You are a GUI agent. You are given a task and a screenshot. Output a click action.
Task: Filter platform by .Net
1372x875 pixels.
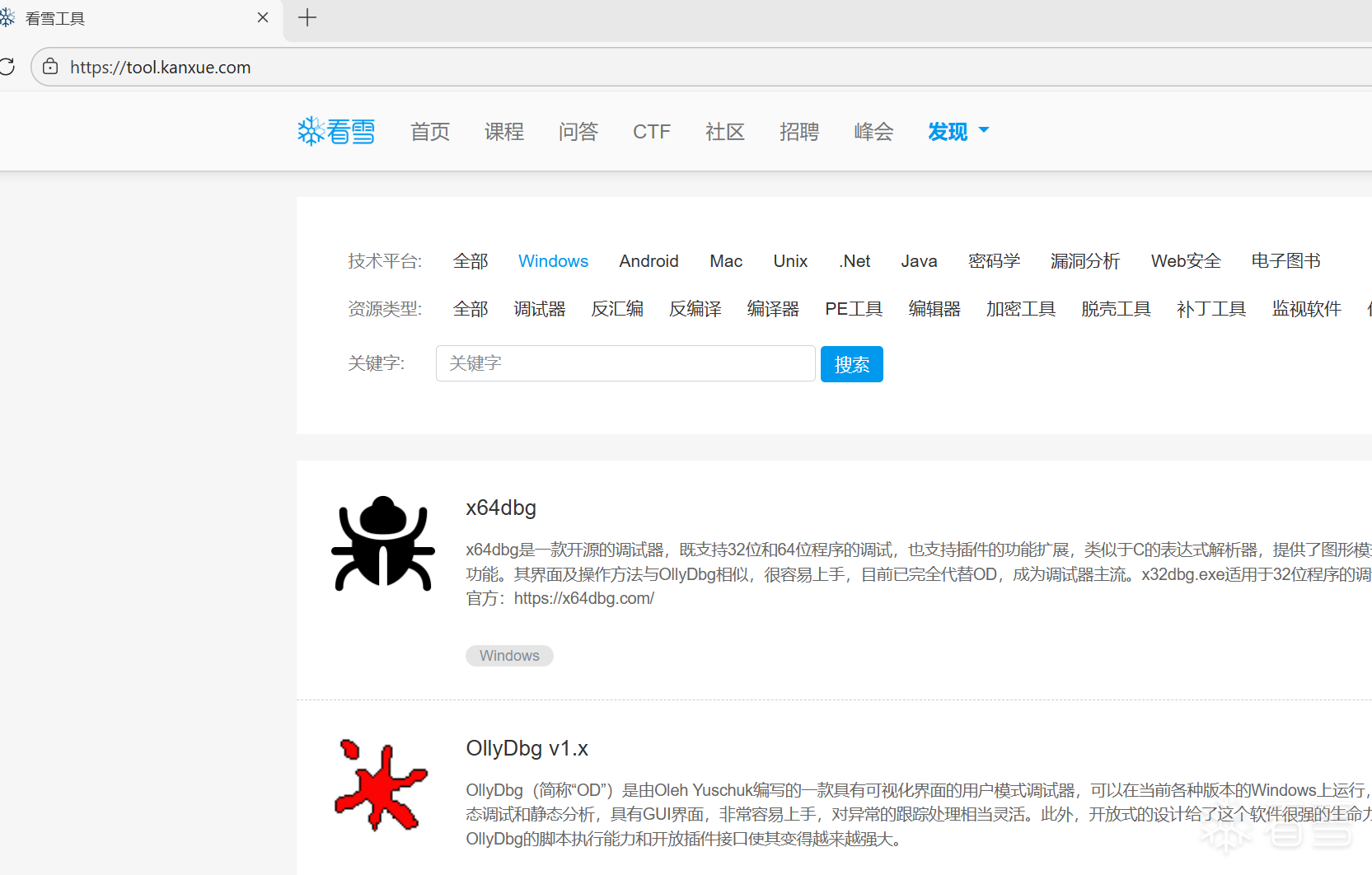pyautogui.click(x=855, y=261)
